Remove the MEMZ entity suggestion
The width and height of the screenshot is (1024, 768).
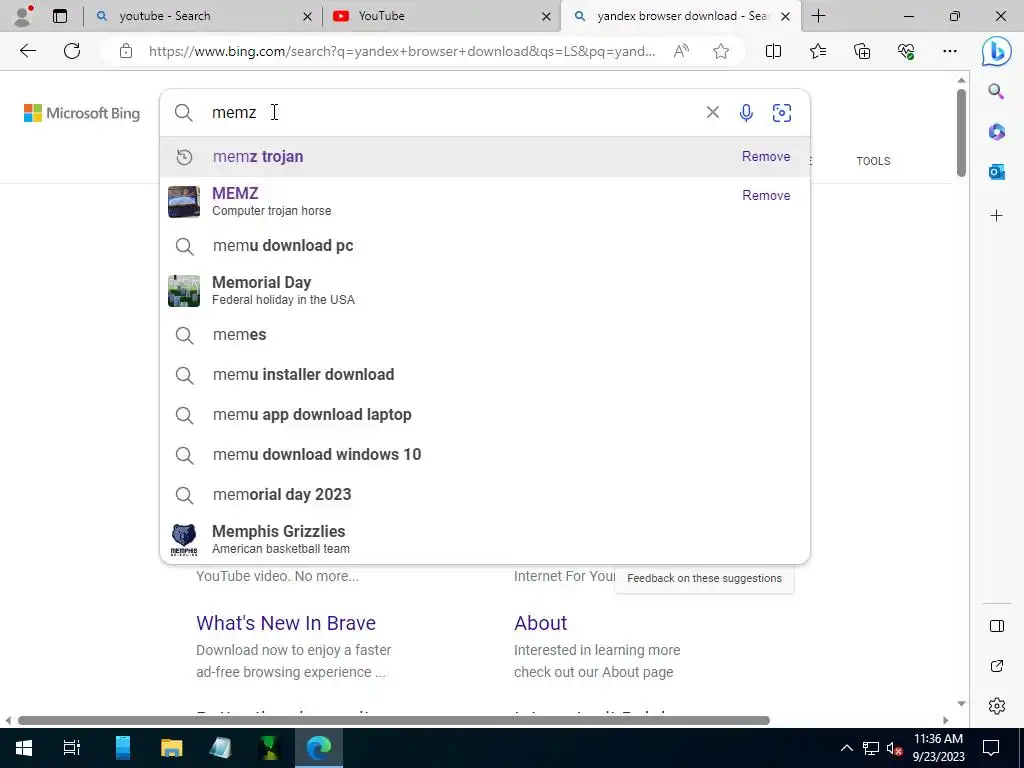point(766,195)
